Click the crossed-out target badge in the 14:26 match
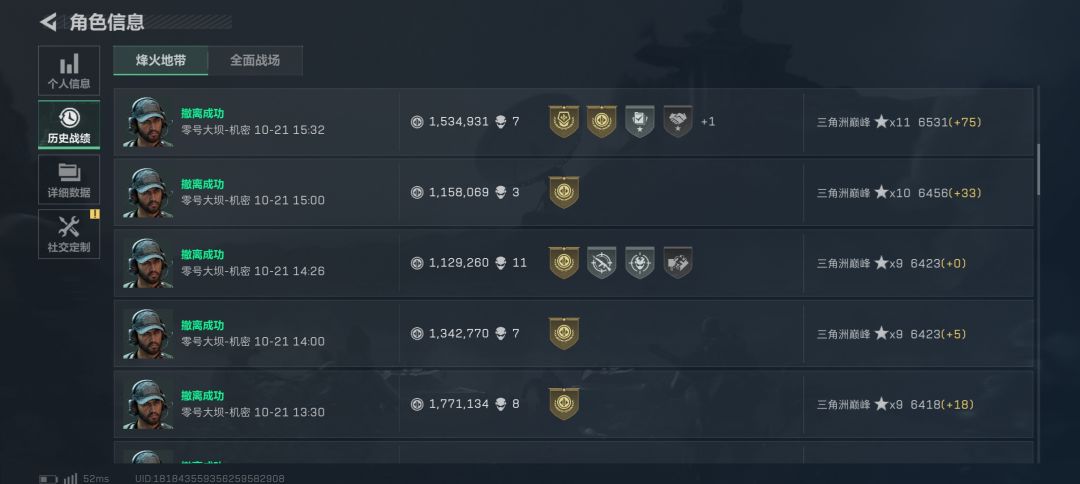The image size is (1080, 484). tap(602, 262)
